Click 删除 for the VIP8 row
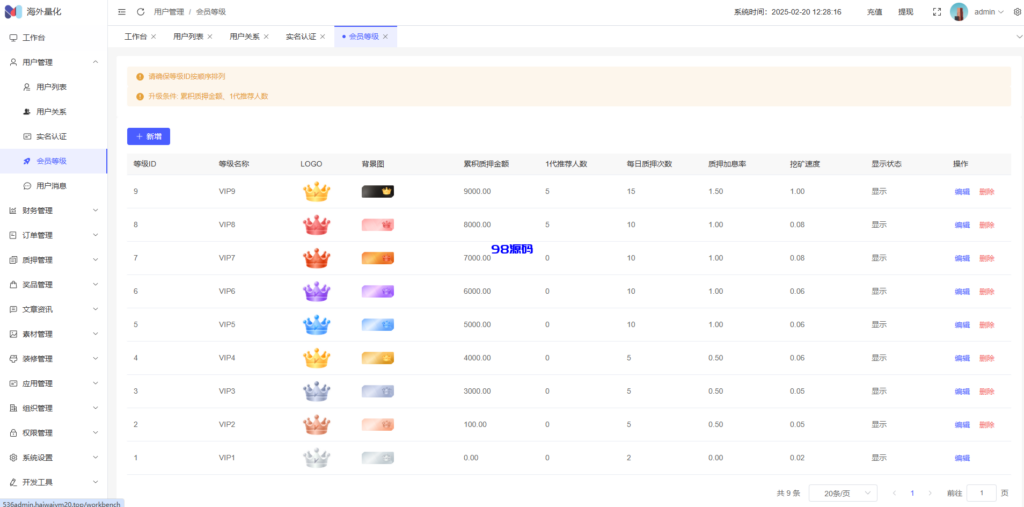 pyautogui.click(x=987, y=225)
